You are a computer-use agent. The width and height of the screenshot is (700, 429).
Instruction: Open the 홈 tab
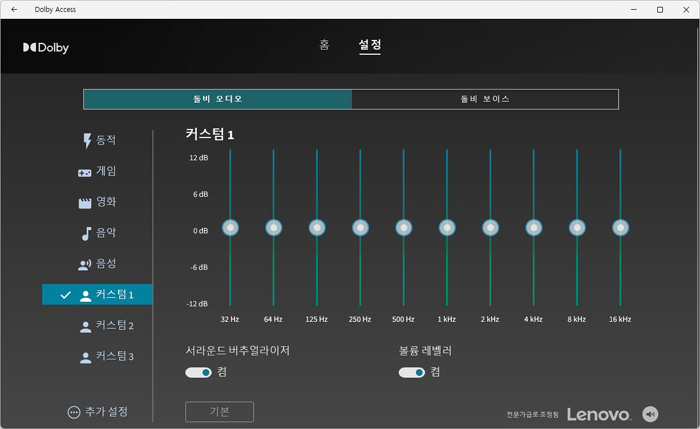(324, 45)
